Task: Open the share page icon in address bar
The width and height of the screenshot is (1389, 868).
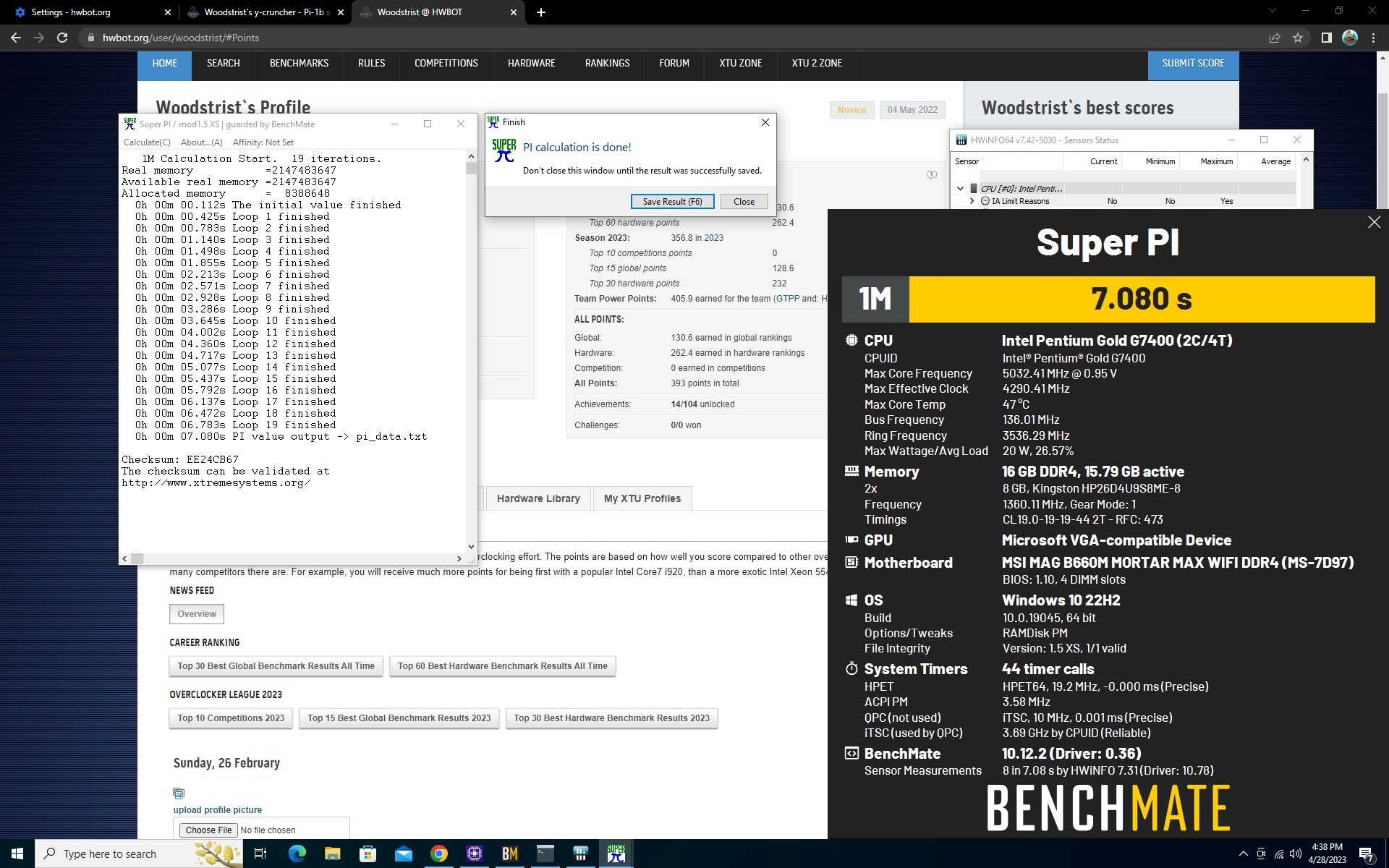Action: (x=1275, y=38)
